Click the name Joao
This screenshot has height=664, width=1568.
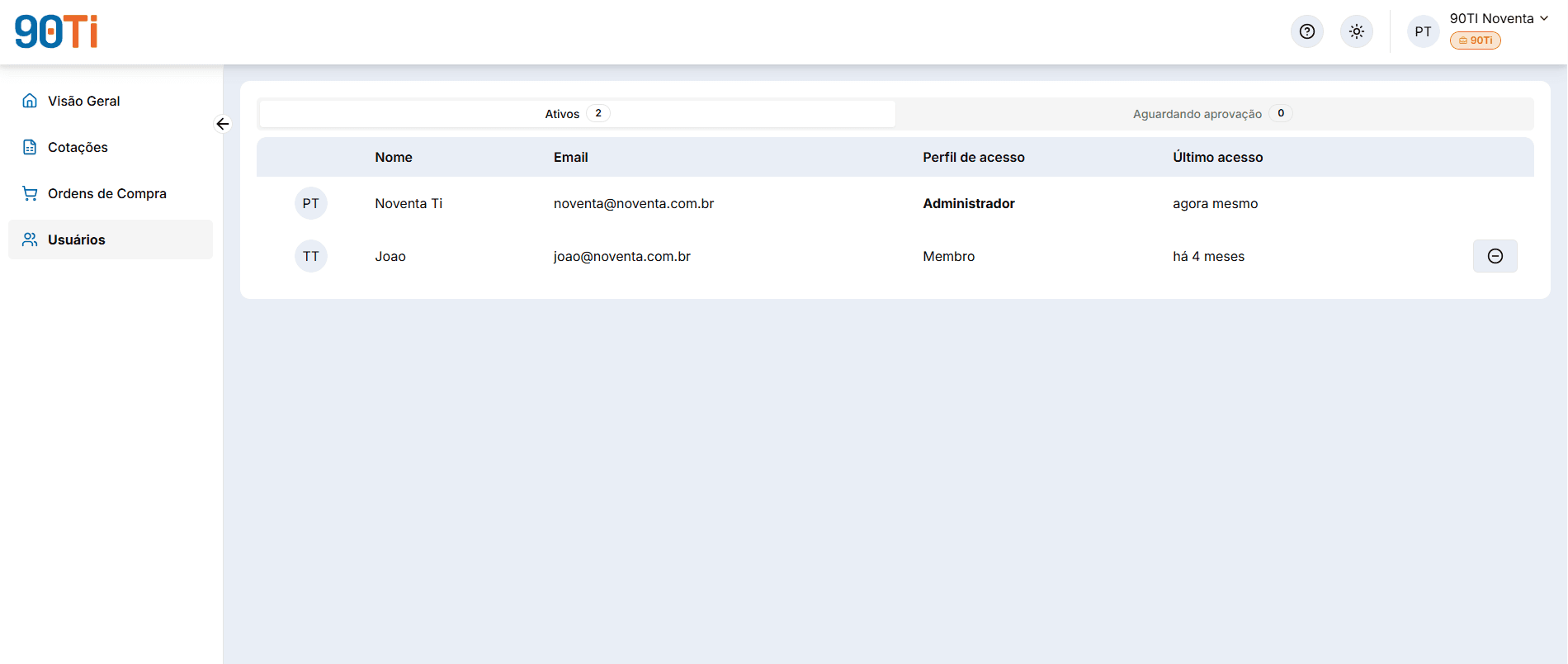(x=390, y=256)
